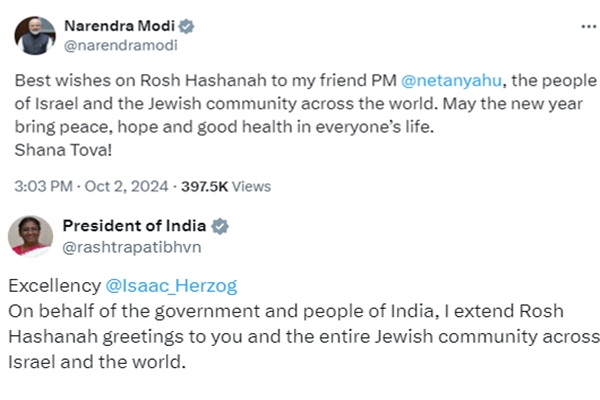The width and height of the screenshot is (600, 400).
Task: Click the word "Excellency" in second tweet
Action: 54,286
